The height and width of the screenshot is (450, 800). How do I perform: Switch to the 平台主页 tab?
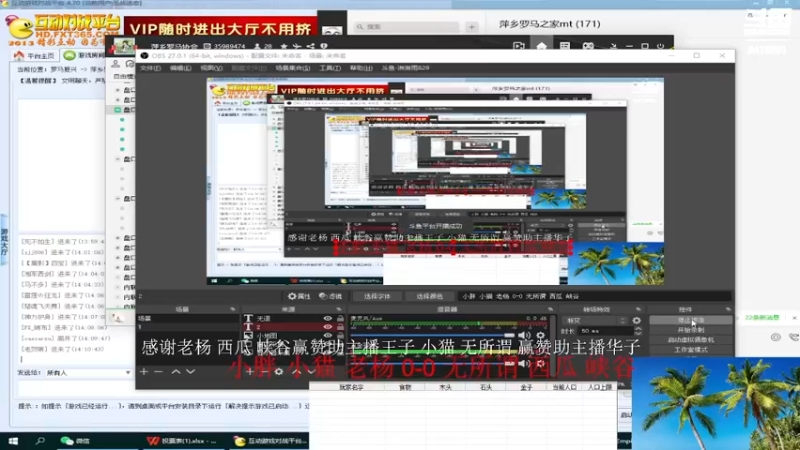(35, 55)
